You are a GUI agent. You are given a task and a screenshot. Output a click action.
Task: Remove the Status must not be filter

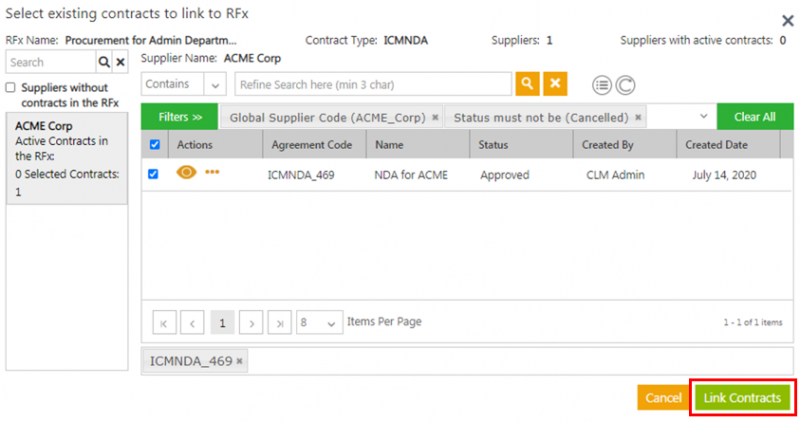638,117
